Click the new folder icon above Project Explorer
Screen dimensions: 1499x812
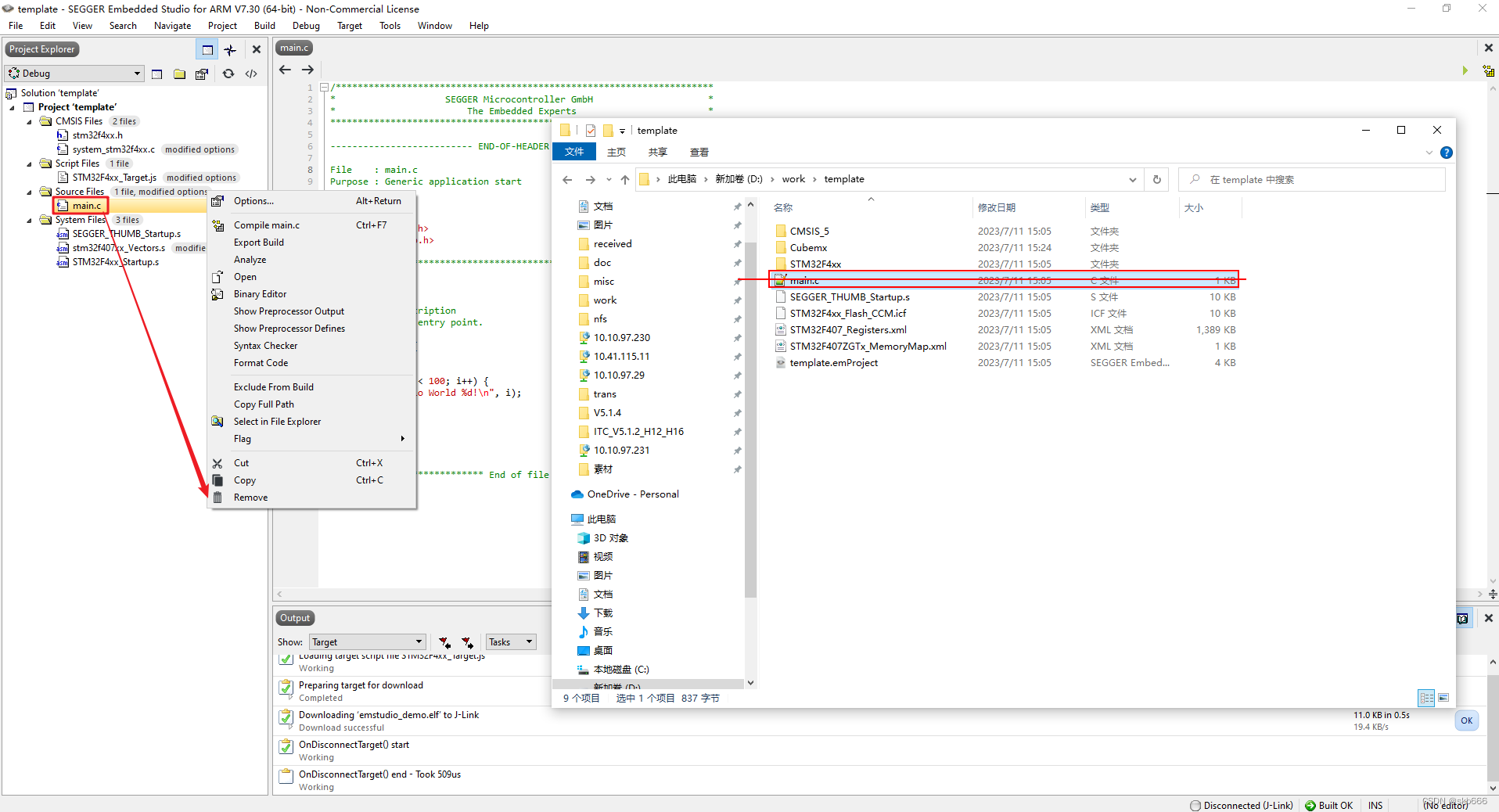coord(179,74)
